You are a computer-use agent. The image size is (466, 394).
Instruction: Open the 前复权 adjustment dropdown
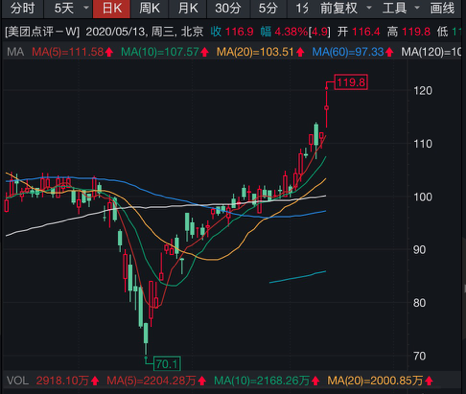click(x=338, y=8)
